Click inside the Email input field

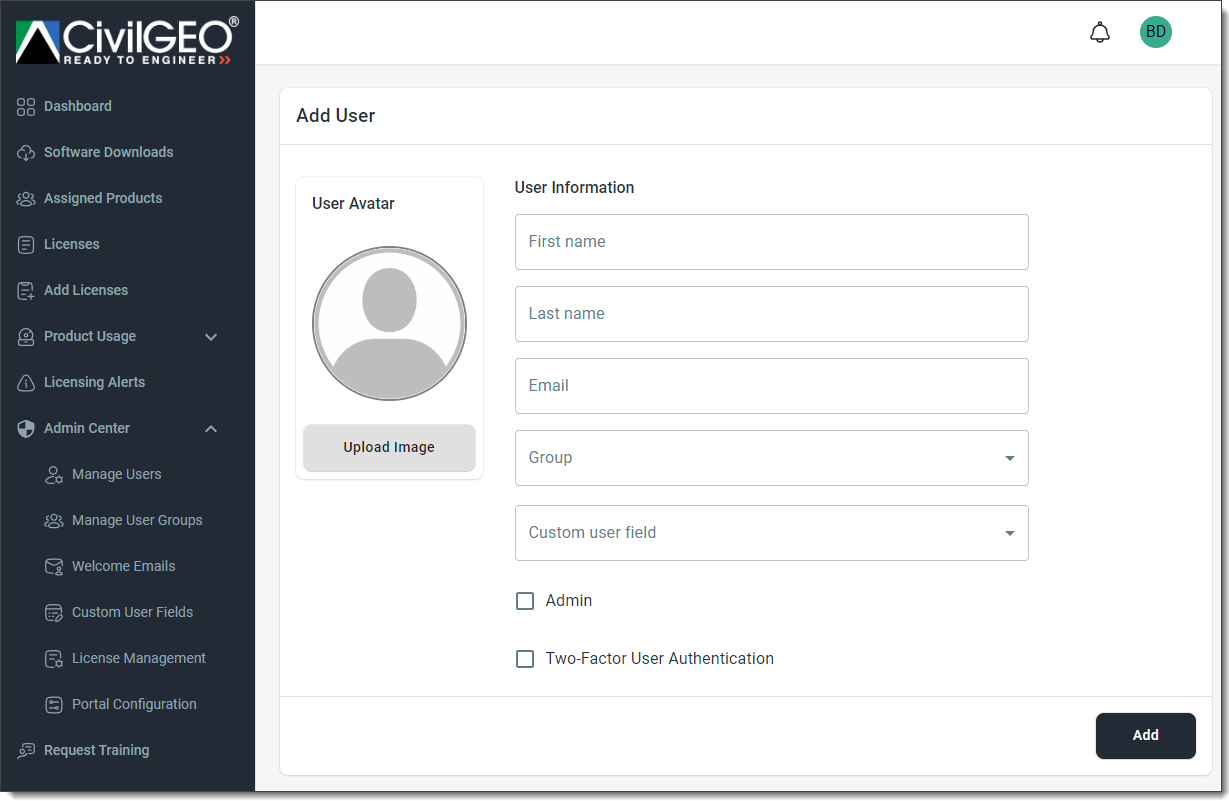point(770,386)
